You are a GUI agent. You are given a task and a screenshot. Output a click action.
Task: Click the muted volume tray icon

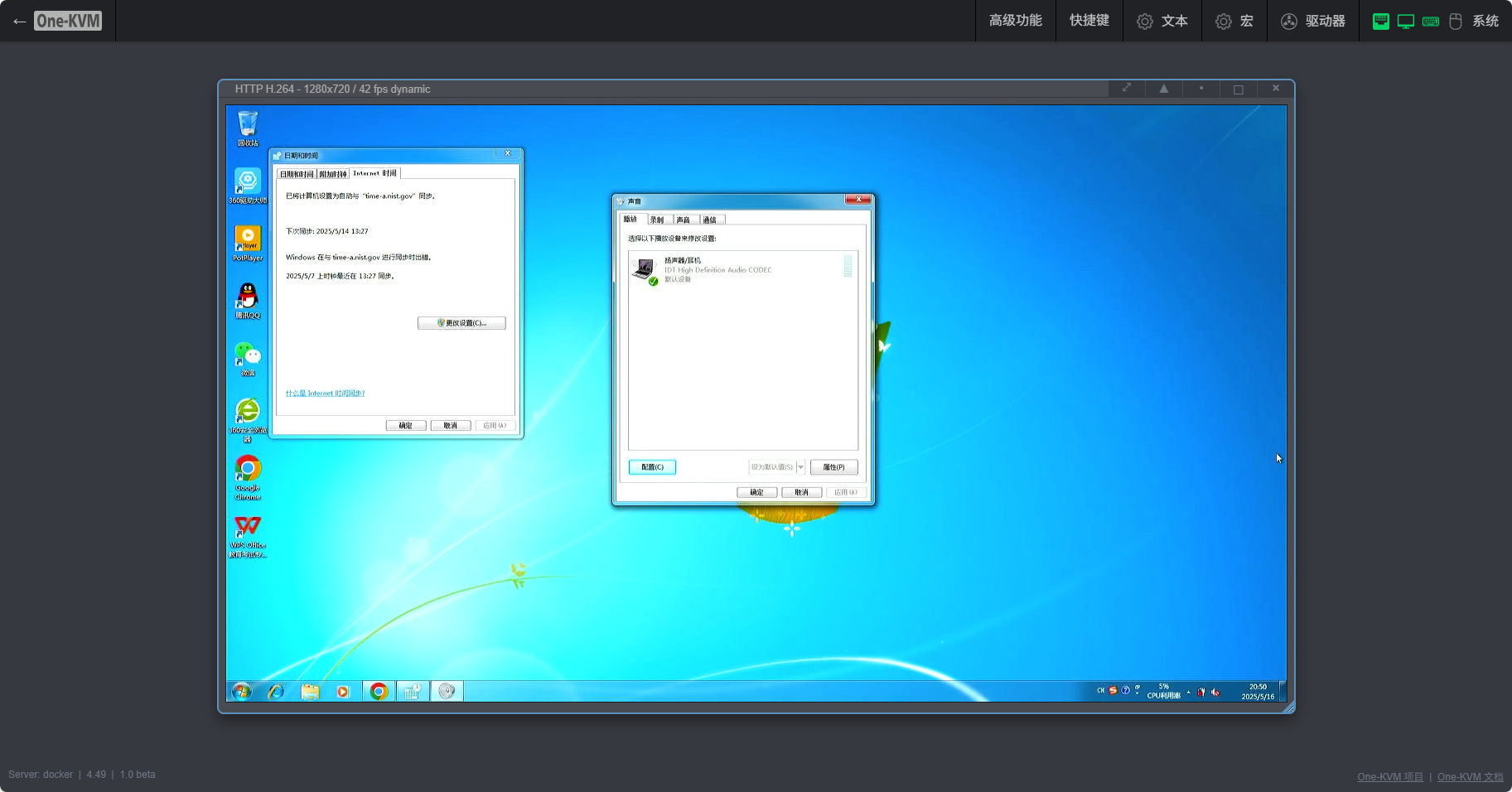pyautogui.click(x=1215, y=692)
